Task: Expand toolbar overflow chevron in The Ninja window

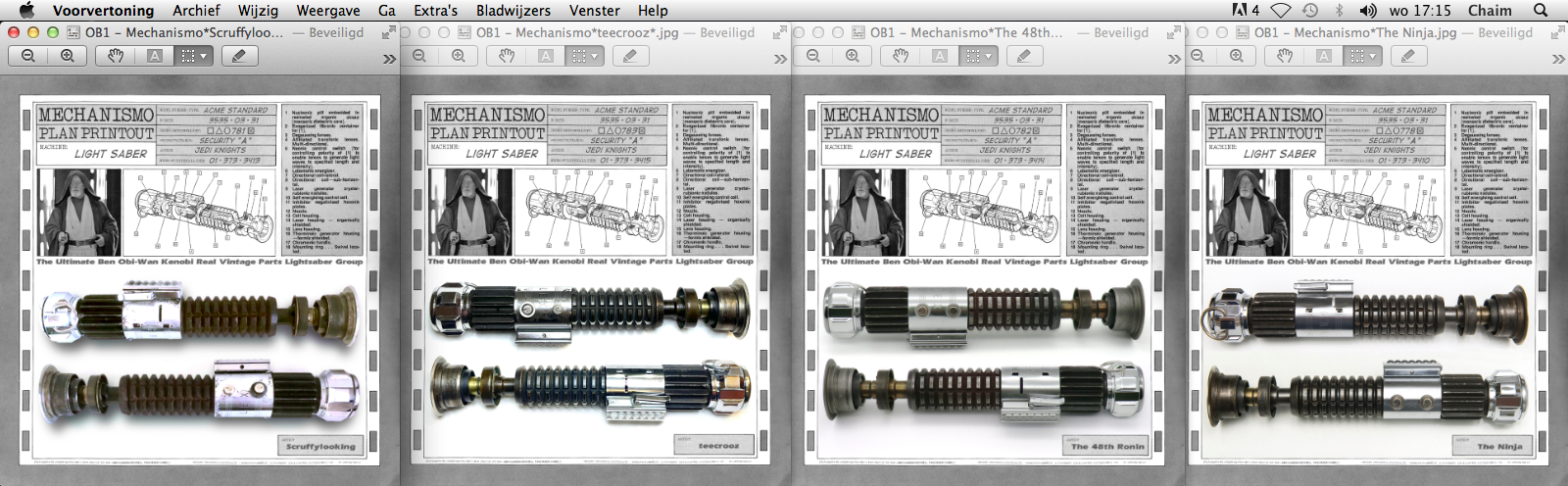Action: [1558, 59]
